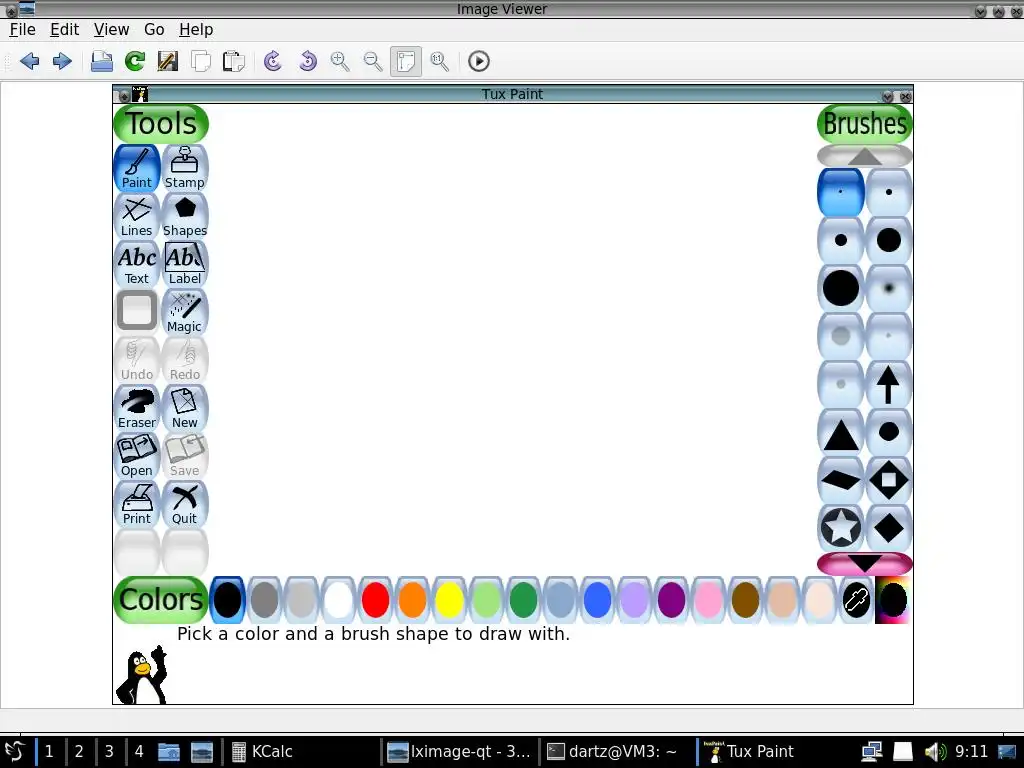Click the grayed Save tool
Screen dimensions: 1024x768
tap(185, 456)
